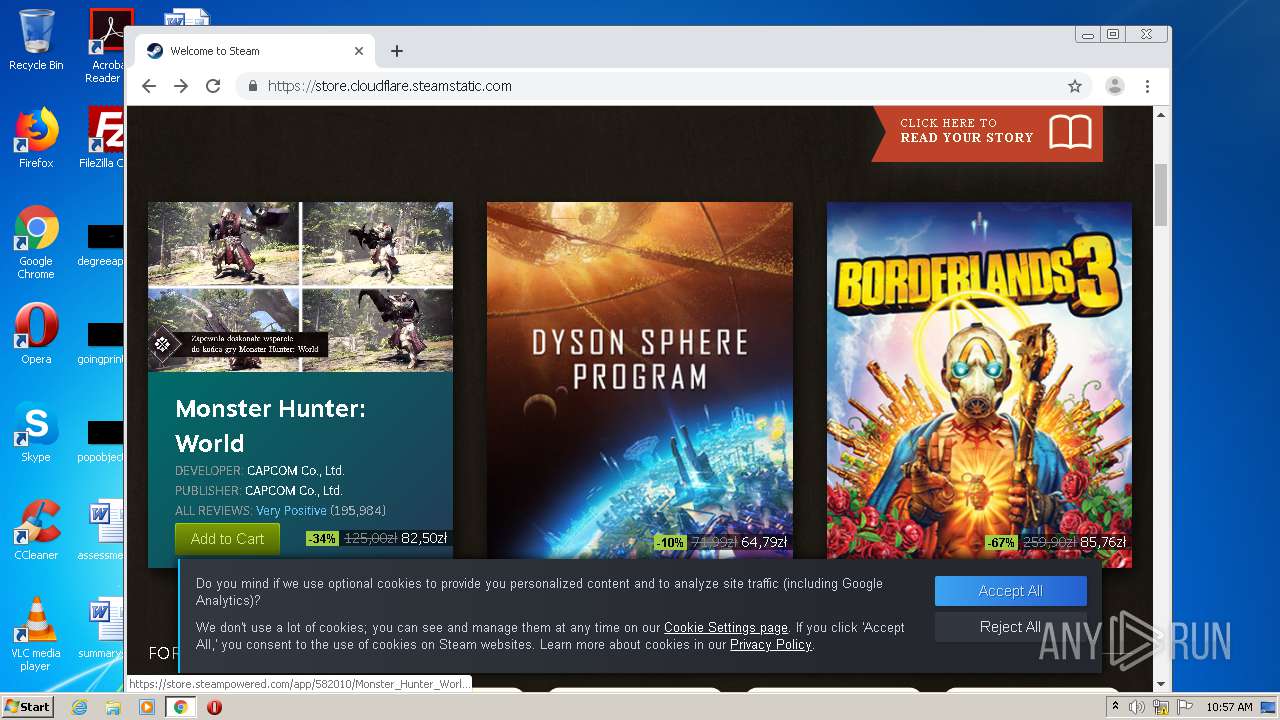Bookmark this page with the star icon
Image resolution: width=1280 pixels, height=720 pixels.
(1075, 86)
